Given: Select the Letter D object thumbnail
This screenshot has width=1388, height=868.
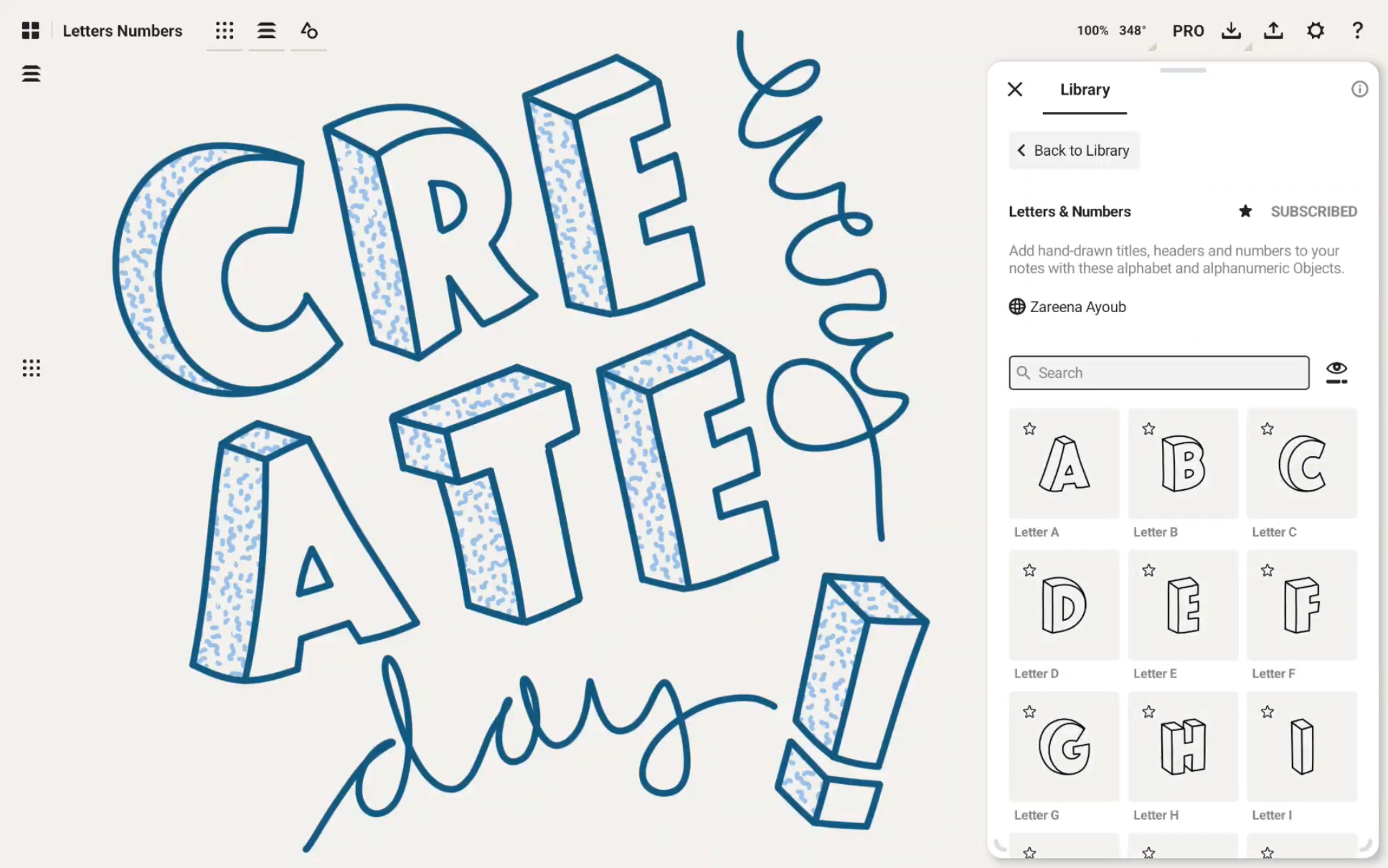Looking at the screenshot, I should tap(1064, 605).
